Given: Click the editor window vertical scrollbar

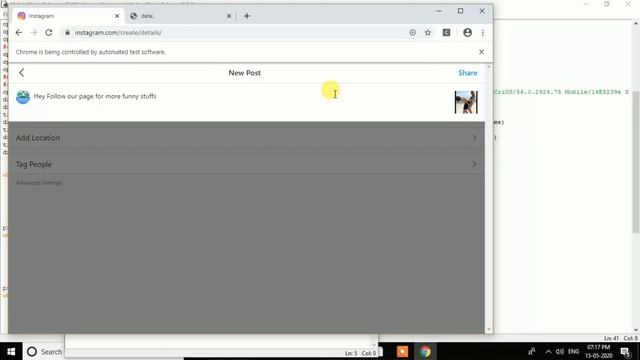Looking at the screenshot, I should point(636,162).
